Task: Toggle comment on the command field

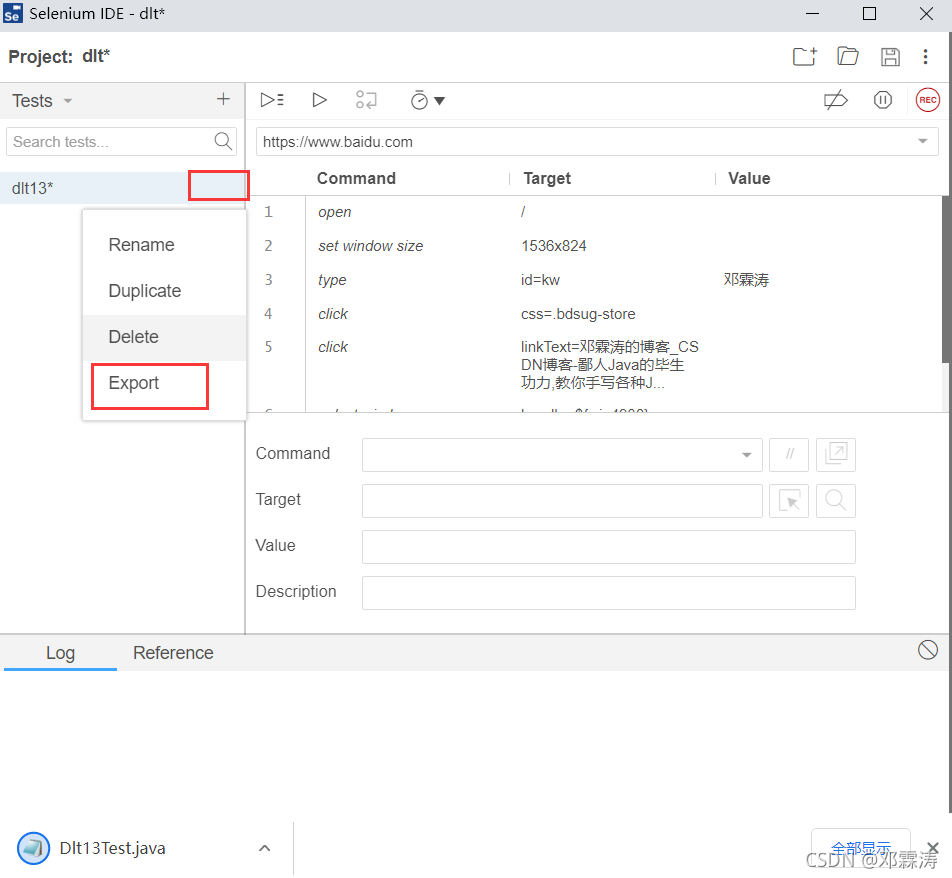Action: click(789, 454)
